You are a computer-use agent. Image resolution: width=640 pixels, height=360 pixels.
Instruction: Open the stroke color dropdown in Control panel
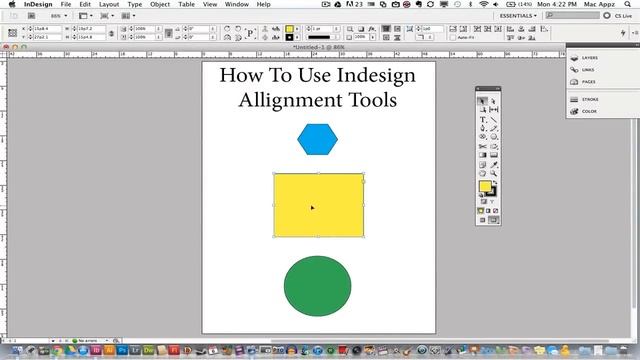(297, 37)
